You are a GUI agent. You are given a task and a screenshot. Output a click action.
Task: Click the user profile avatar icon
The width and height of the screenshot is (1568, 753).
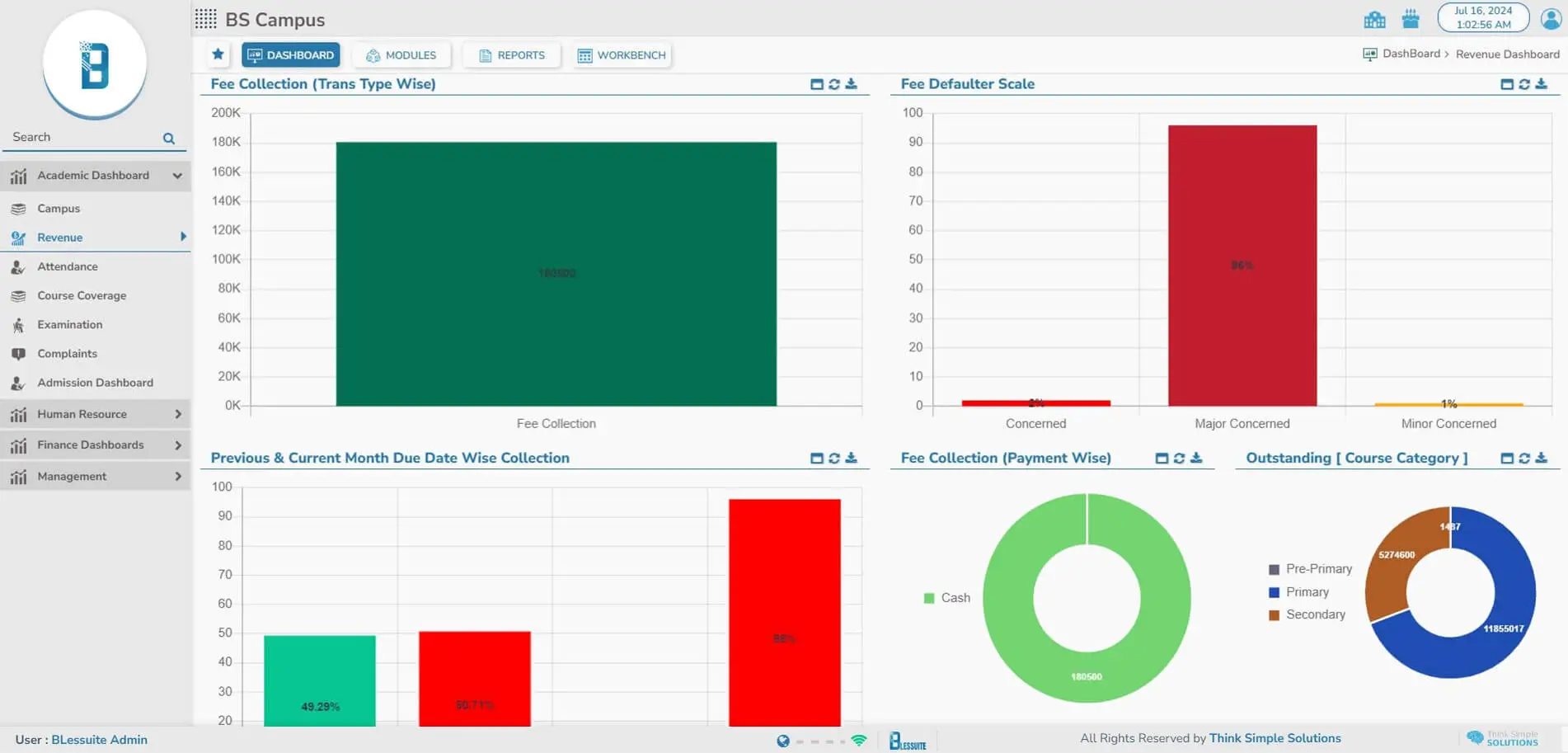(x=1551, y=18)
